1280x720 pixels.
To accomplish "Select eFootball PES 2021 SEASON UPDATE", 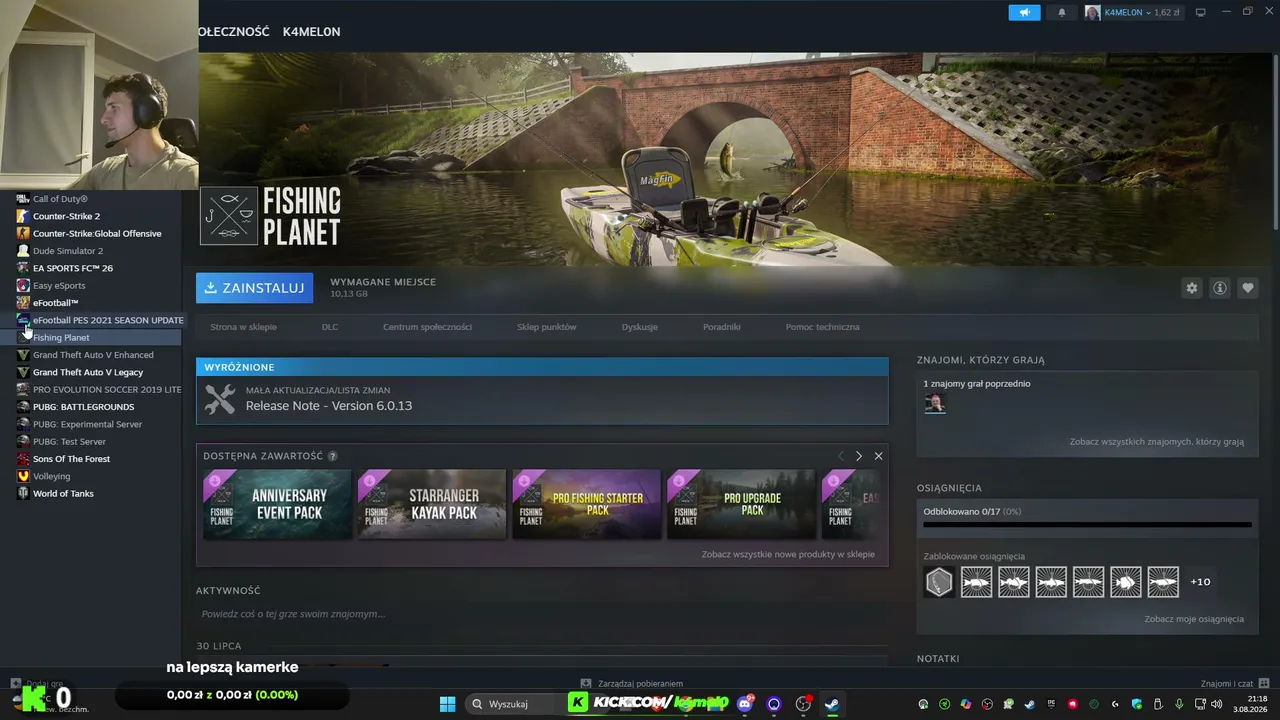I will tap(108, 320).
